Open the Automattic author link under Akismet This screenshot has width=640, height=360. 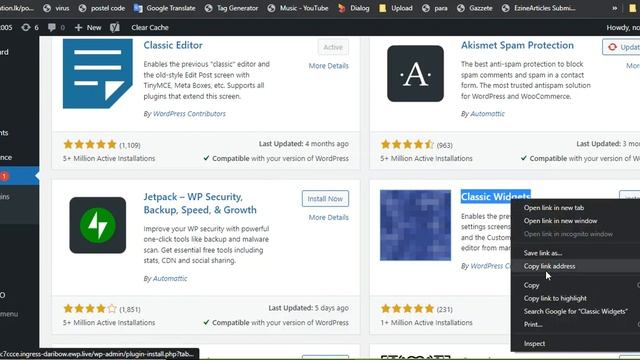coord(487,114)
